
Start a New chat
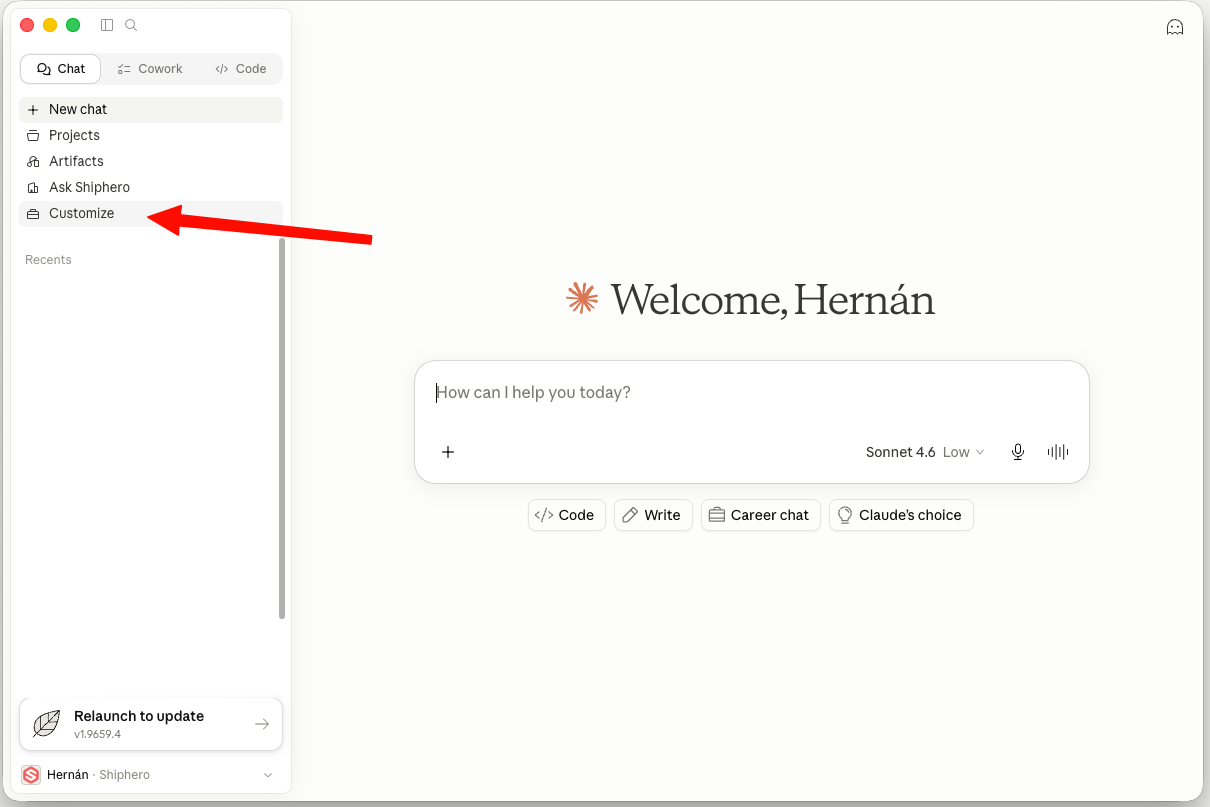pos(151,110)
